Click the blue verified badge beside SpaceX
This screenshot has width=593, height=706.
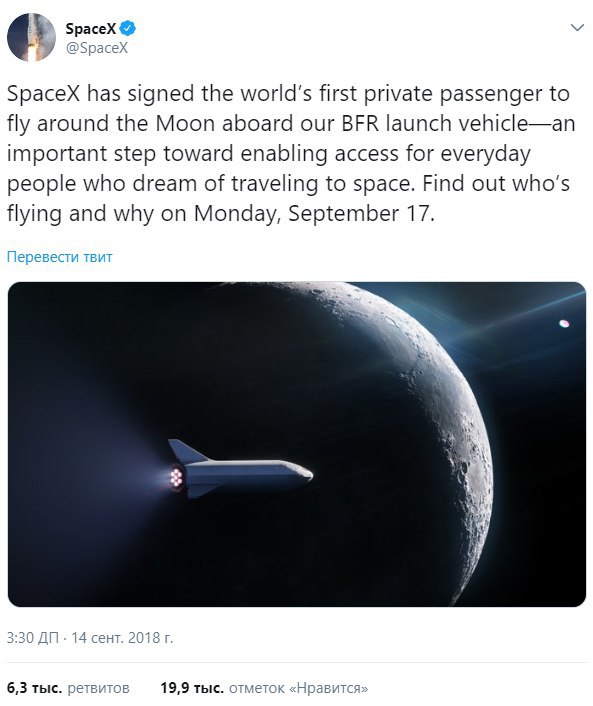point(127,28)
